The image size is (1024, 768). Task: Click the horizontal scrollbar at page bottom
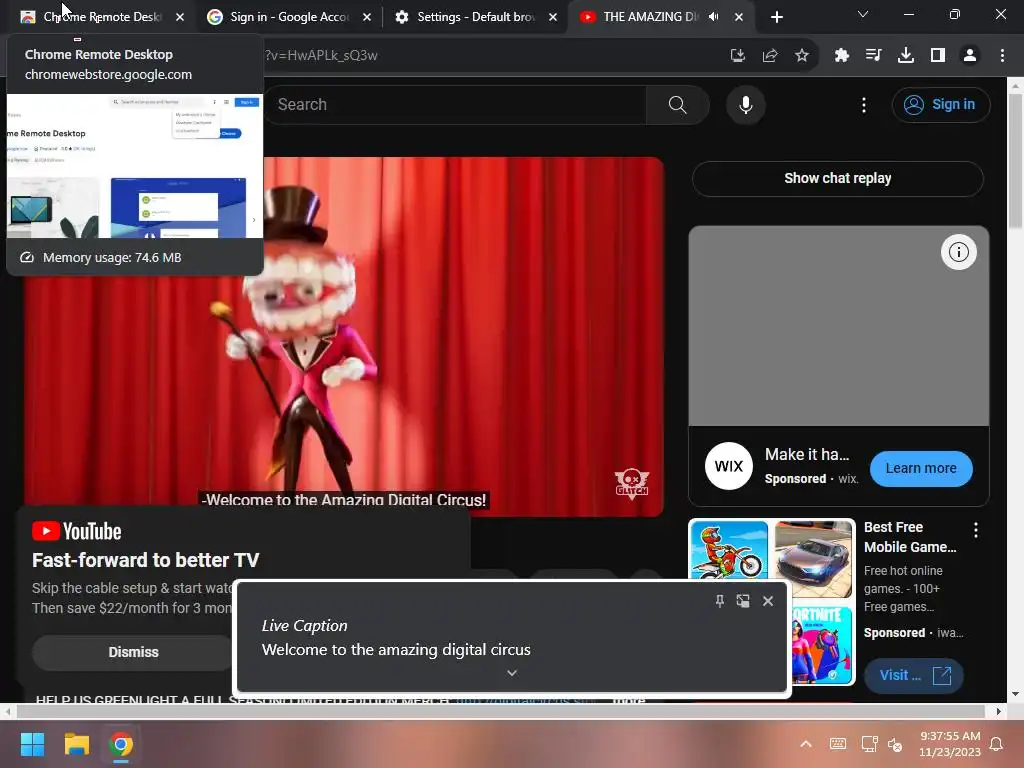point(501,711)
